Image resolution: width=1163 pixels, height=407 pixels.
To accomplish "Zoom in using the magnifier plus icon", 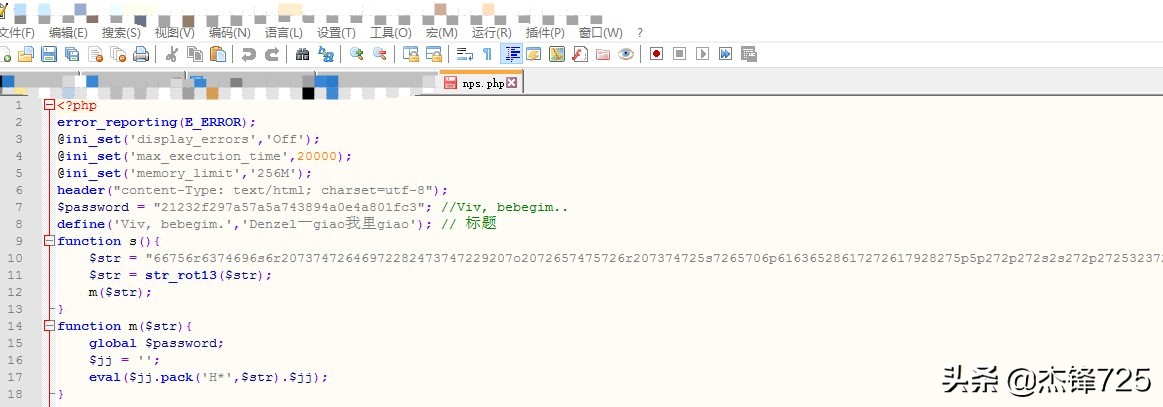I will coord(357,53).
